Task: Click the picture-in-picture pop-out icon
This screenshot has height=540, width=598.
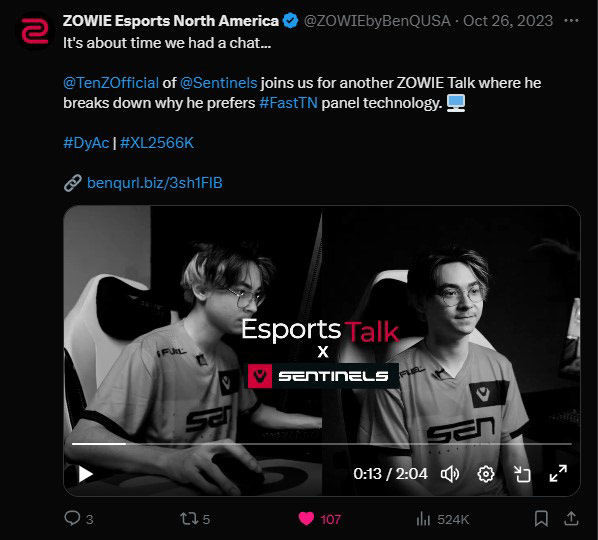Action: 522,474
